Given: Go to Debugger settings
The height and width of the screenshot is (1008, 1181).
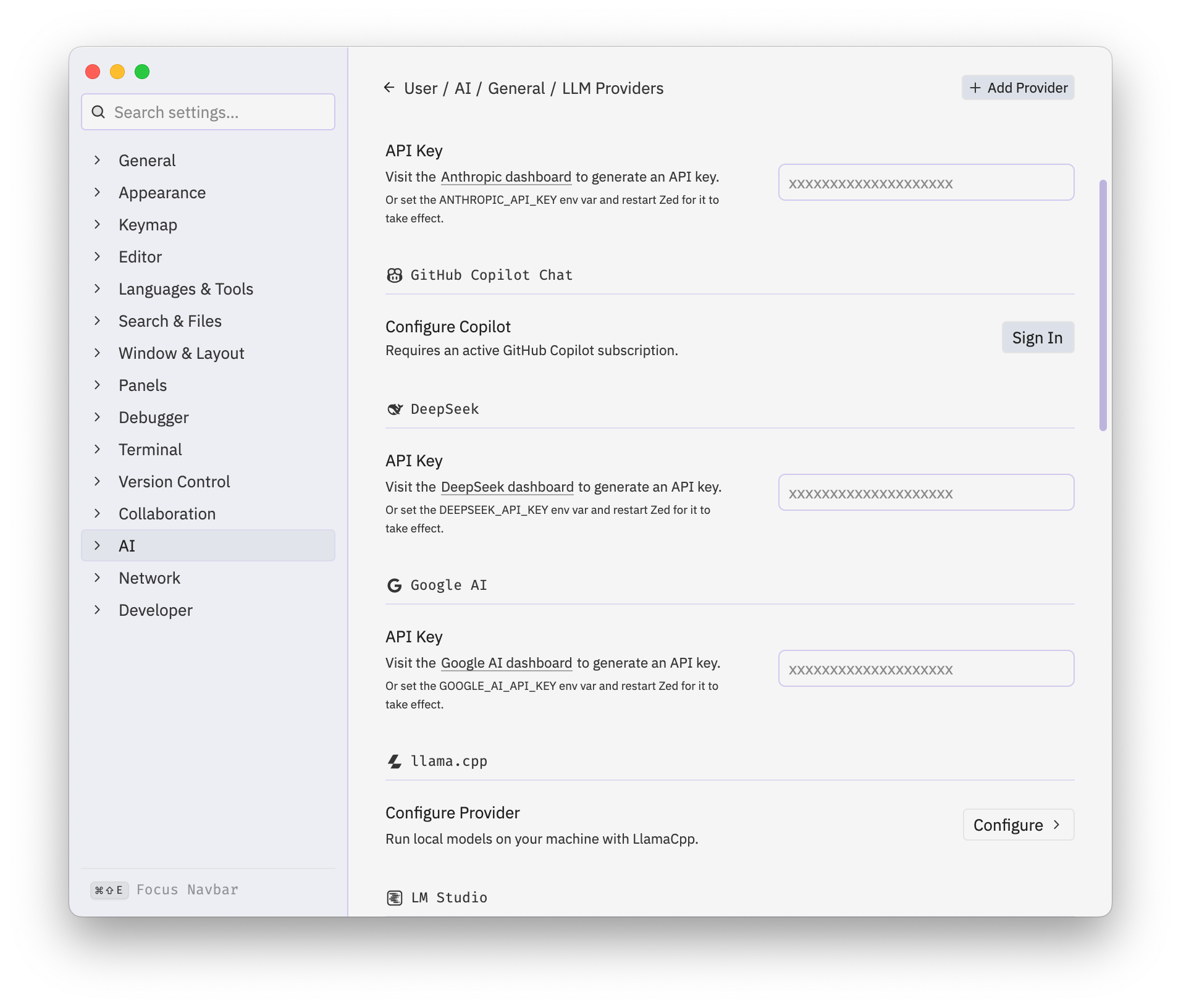Looking at the screenshot, I should tap(208, 417).
